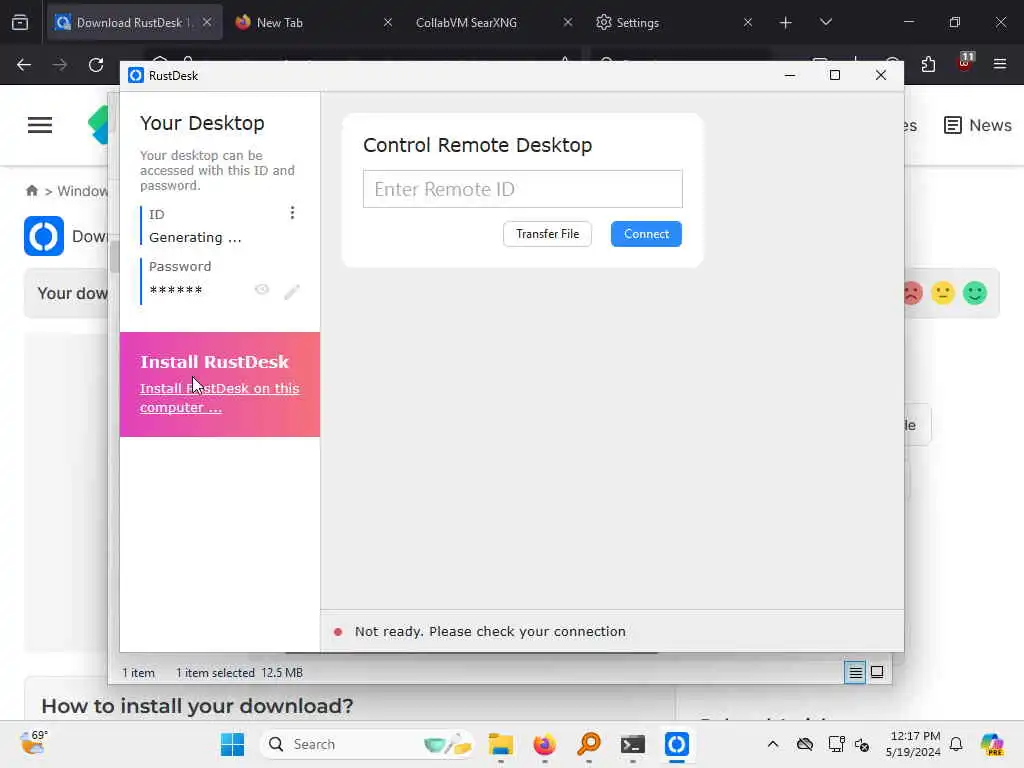Click the network tray icon
Viewport: 1024px width, 768px height.
pos(836,744)
